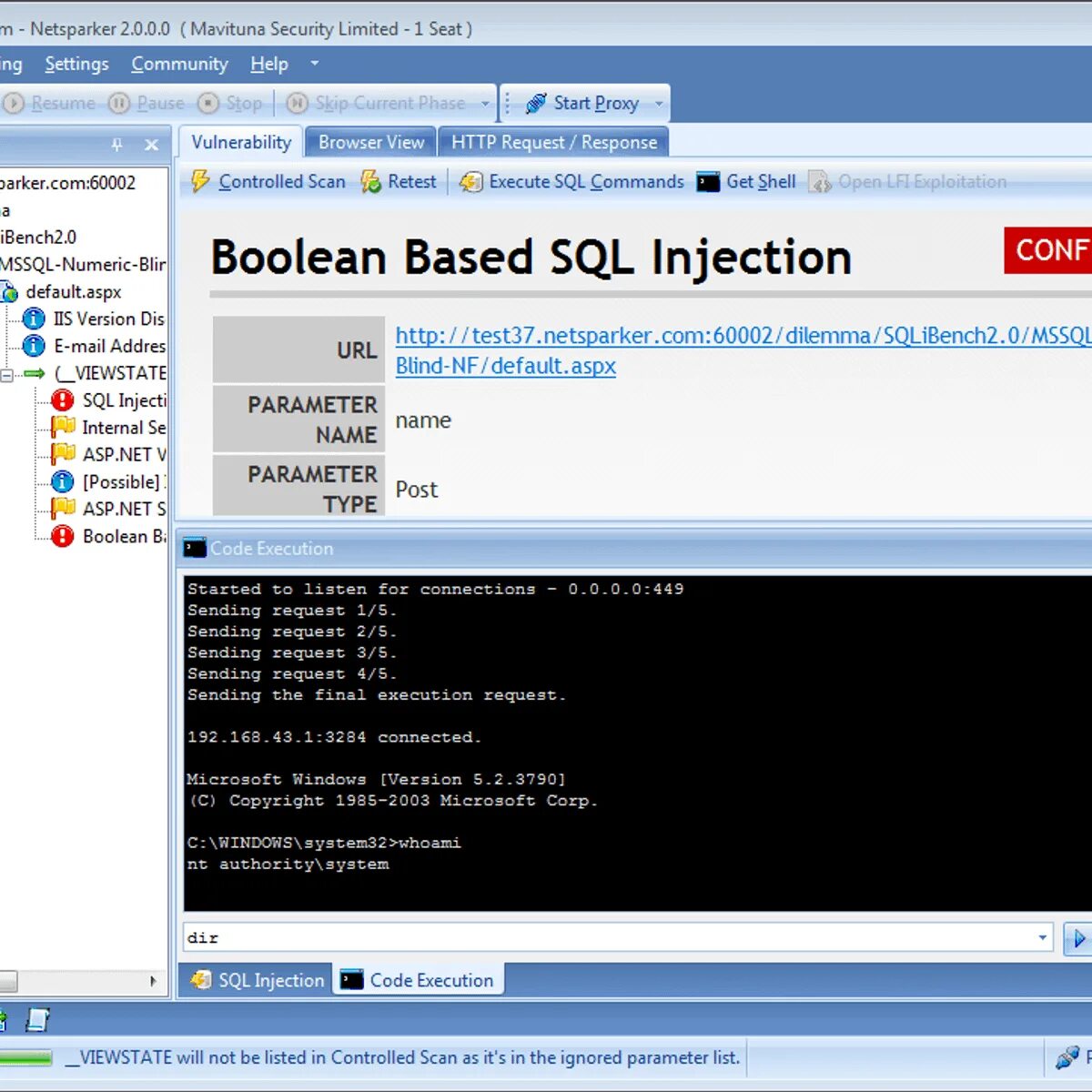This screenshot has width=1092, height=1092.
Task: Click the note icon above status bar
Action: (x=36, y=1019)
